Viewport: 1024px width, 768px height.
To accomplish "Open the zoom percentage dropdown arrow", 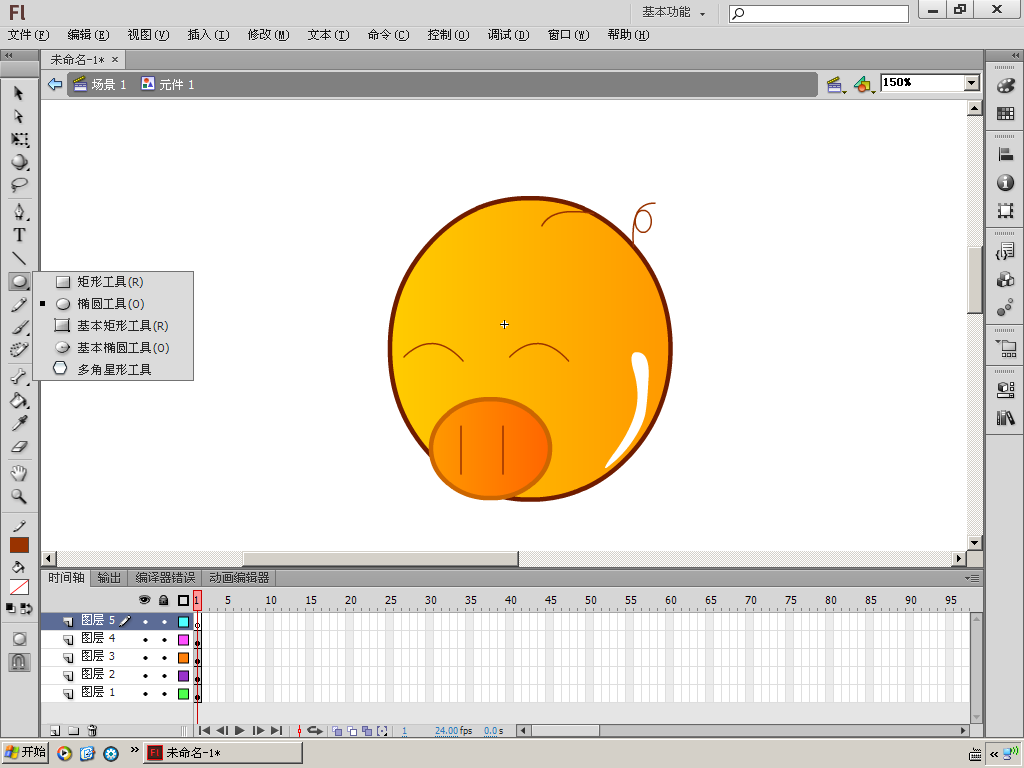I will click(971, 83).
